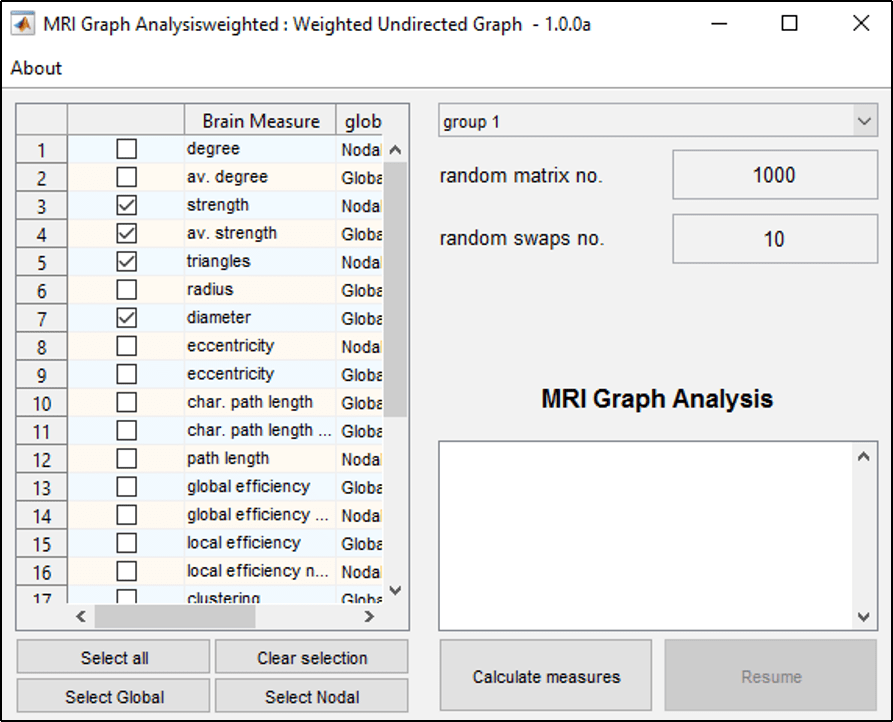The width and height of the screenshot is (893, 722).
Task: Open the About menu
Action: 37,68
